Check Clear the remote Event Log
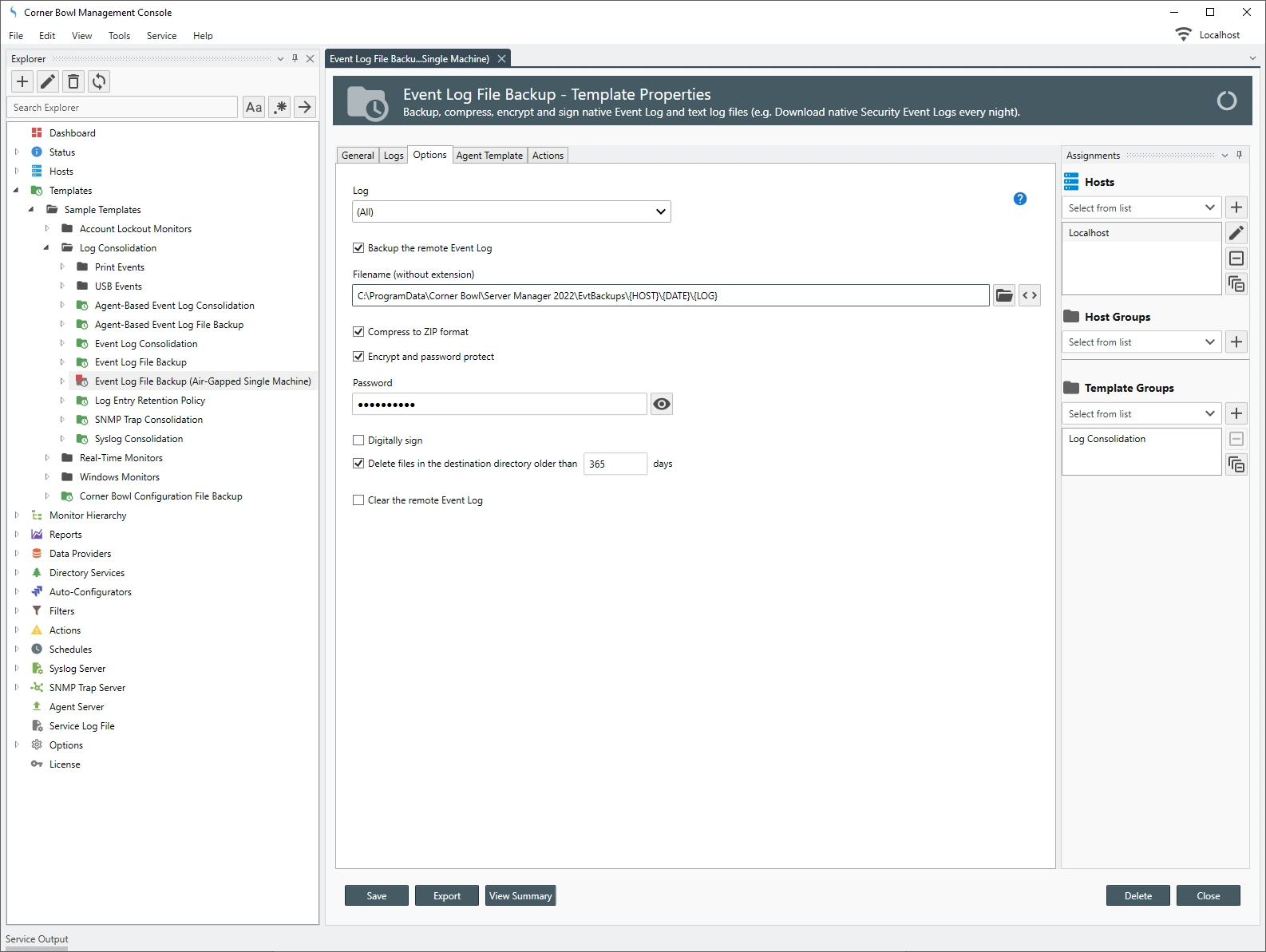Screen dimensions: 1266x952 358,500
